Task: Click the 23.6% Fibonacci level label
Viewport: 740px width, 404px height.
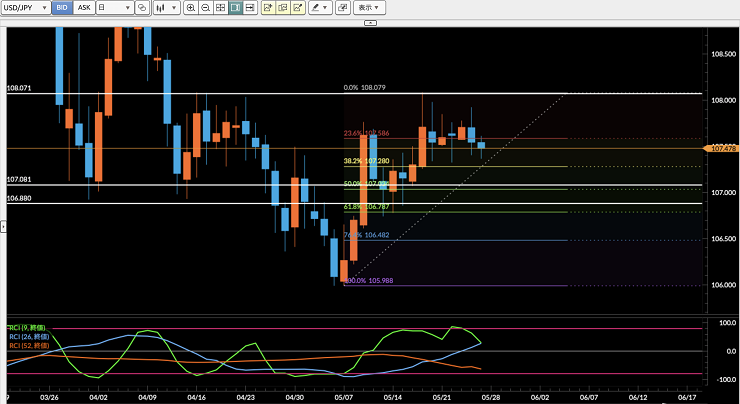Action: [366, 133]
